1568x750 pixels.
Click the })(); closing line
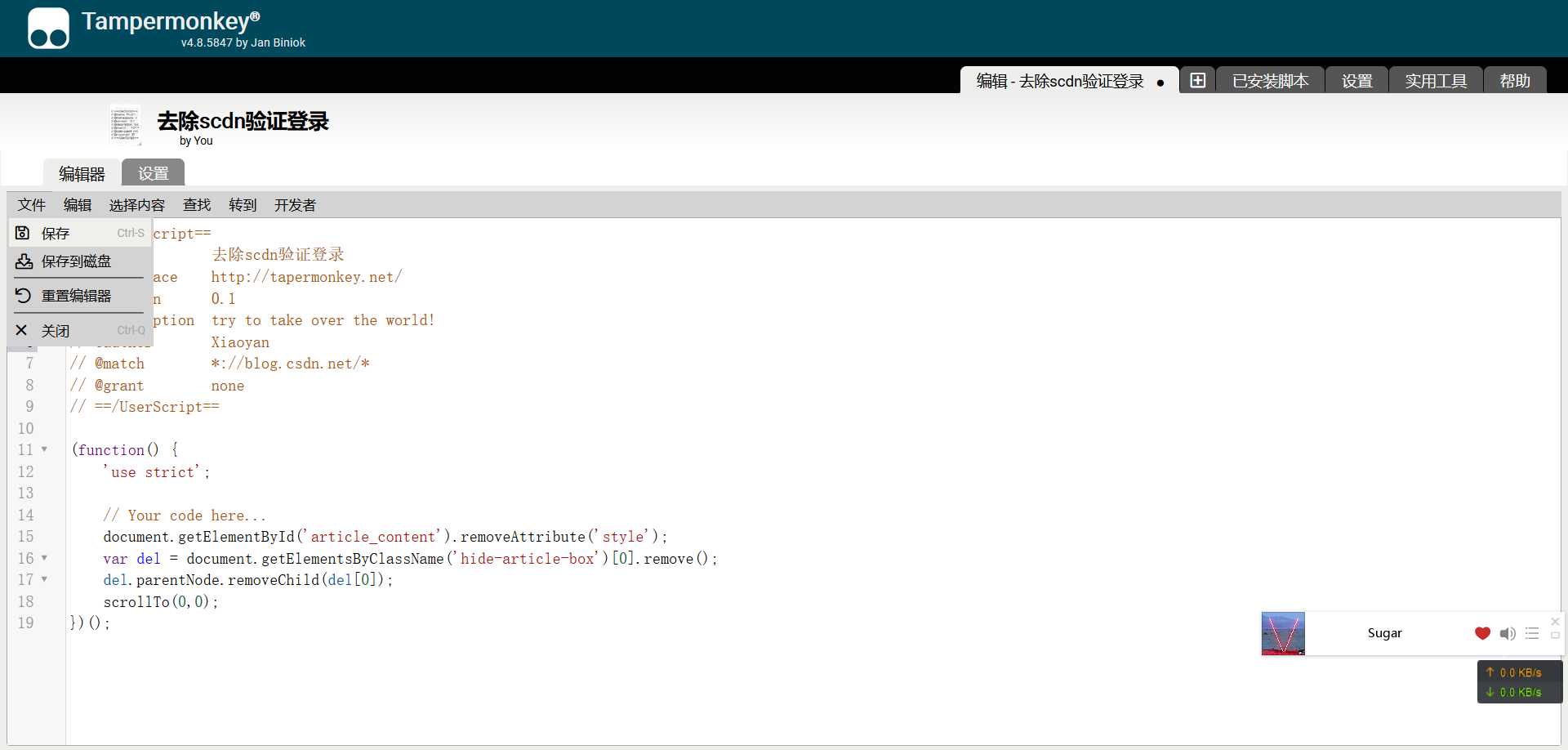(x=90, y=623)
